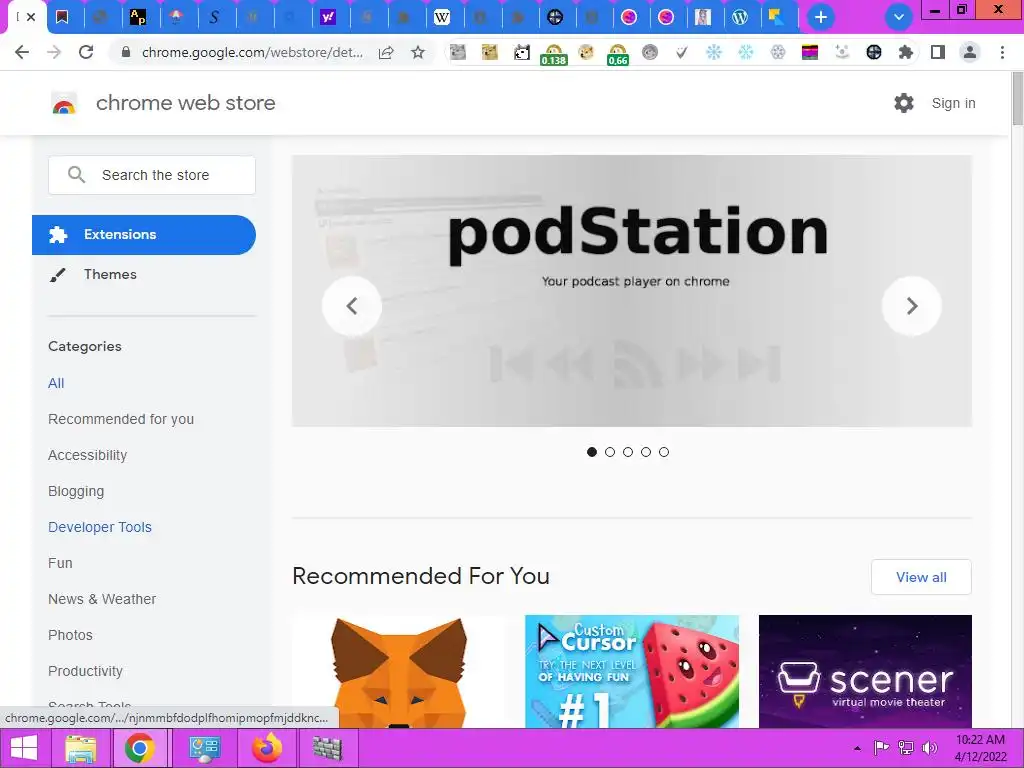Click the Chrome icon on taskbar

click(x=139, y=748)
